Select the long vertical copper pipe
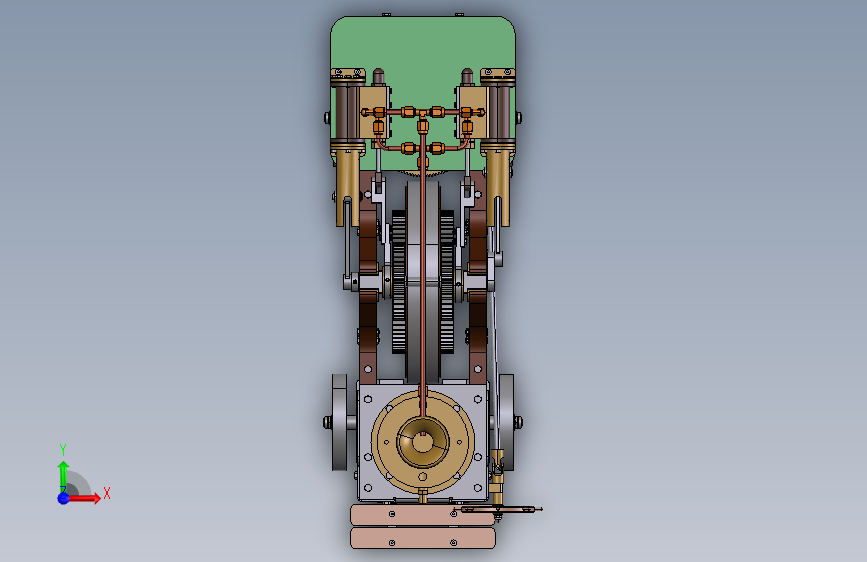Screen dimensions: 867x562 [x=423, y=277]
